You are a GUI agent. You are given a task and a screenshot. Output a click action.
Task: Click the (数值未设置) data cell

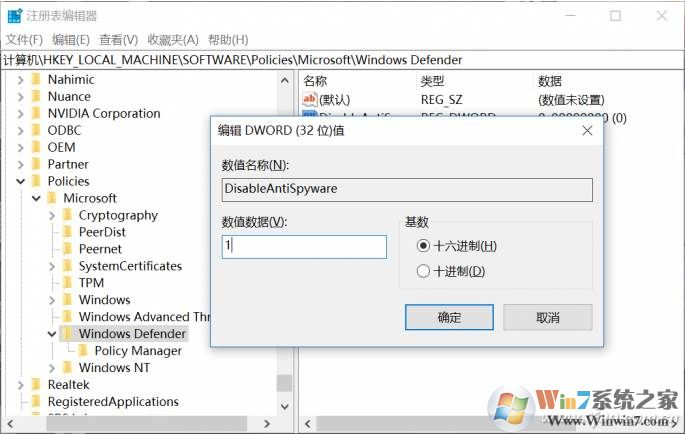click(571, 100)
